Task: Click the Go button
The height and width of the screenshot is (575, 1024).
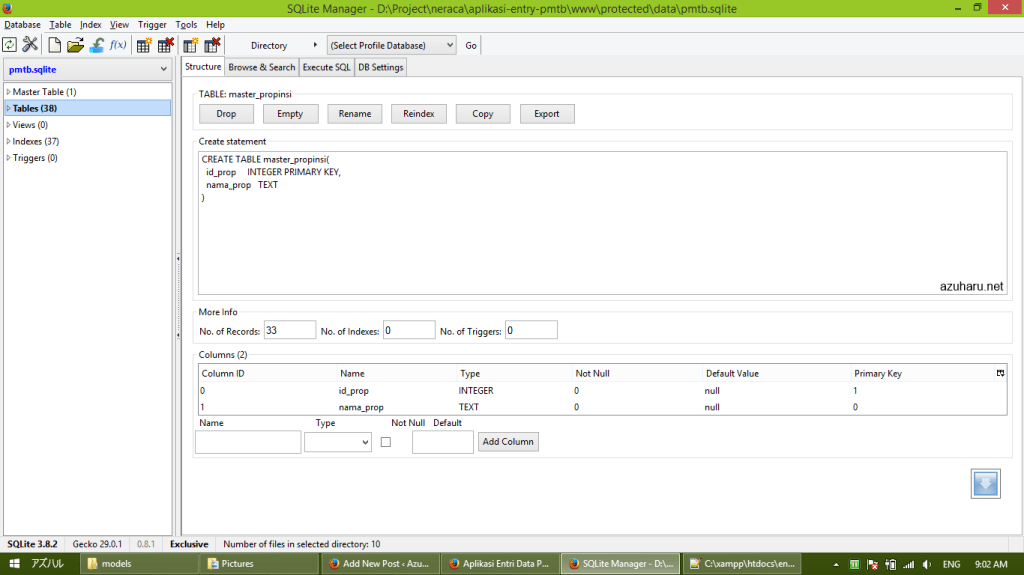Action: (x=471, y=45)
